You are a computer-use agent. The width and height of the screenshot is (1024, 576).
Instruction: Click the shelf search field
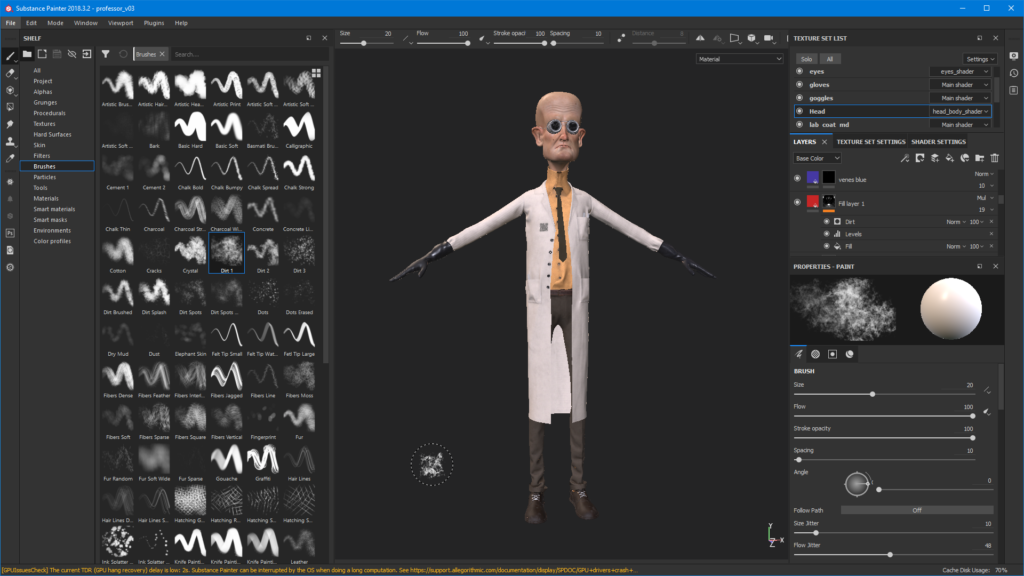(248, 54)
